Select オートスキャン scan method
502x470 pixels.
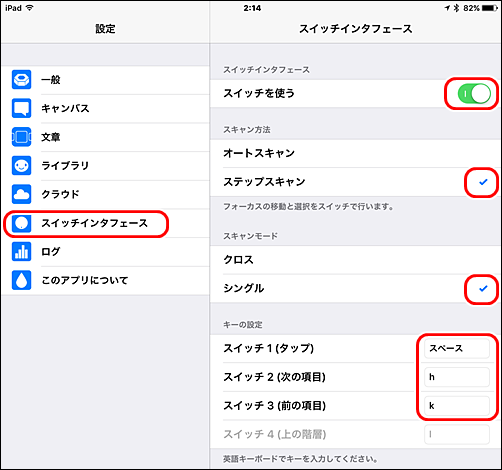click(356, 153)
